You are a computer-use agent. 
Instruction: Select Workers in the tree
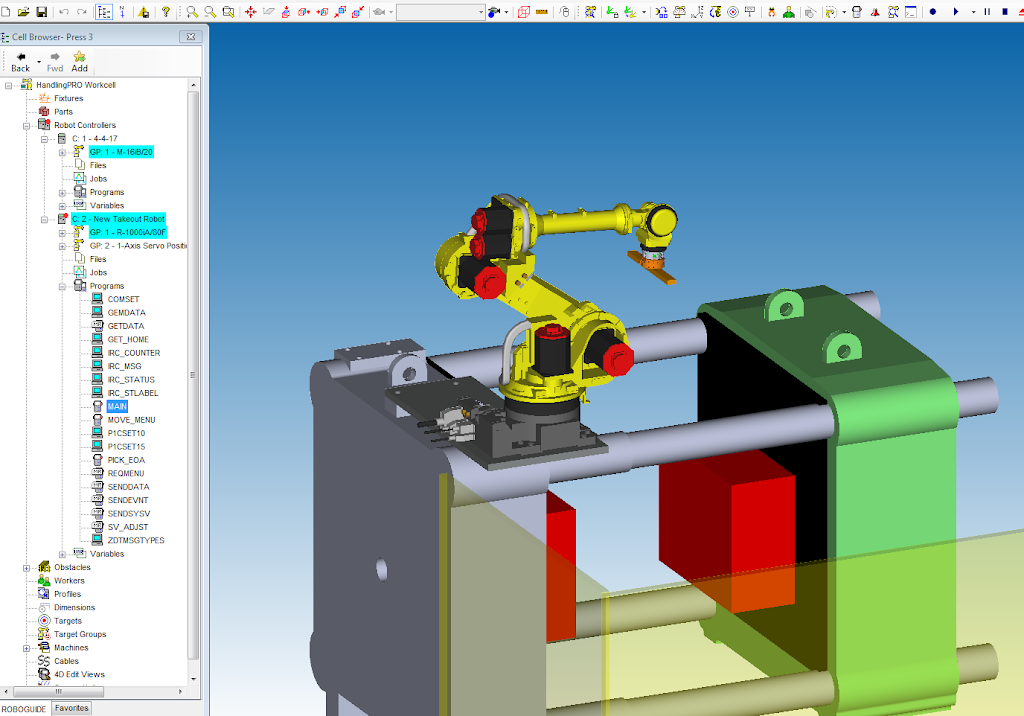69,581
